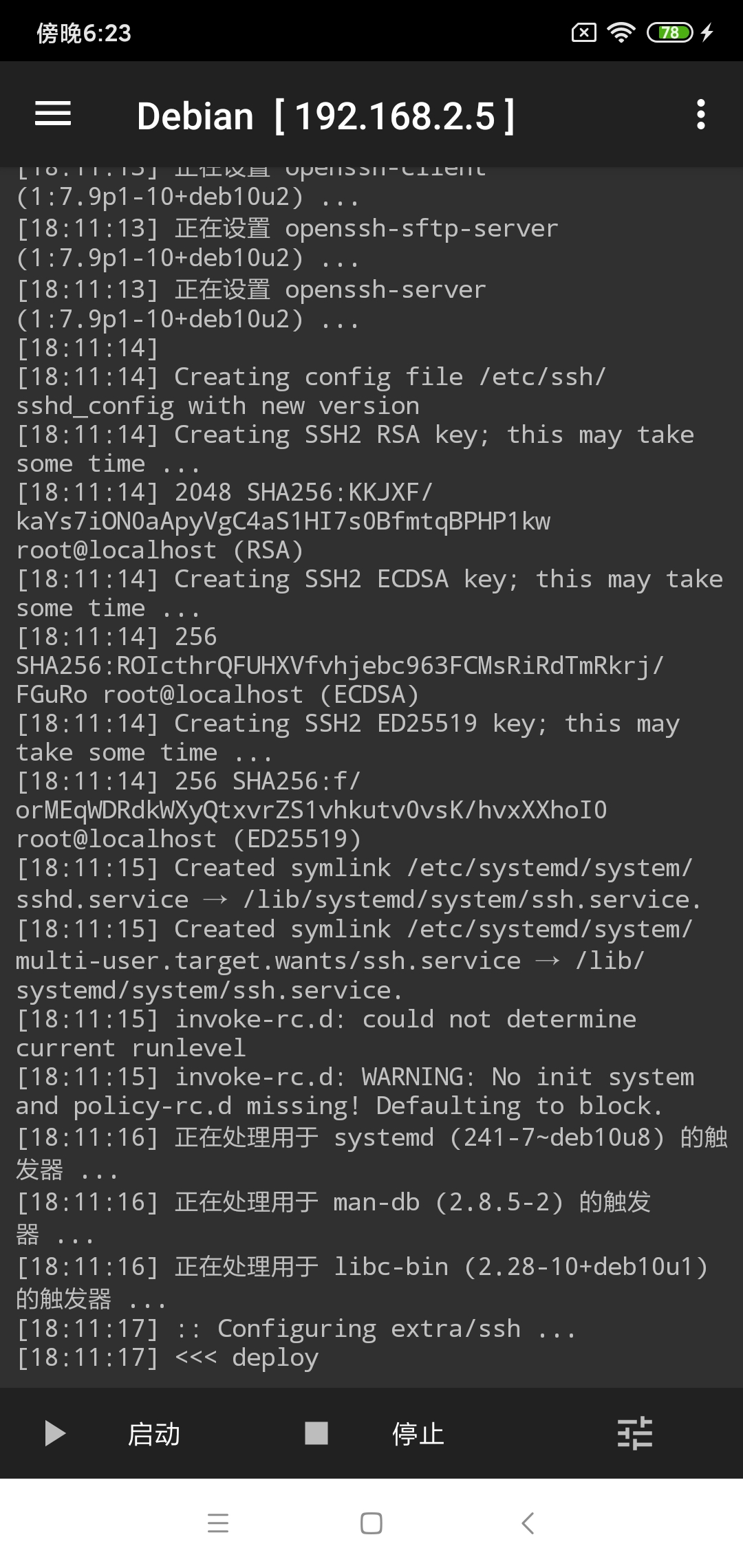
Task: Tap the battery level indicator
Action: click(x=670, y=32)
